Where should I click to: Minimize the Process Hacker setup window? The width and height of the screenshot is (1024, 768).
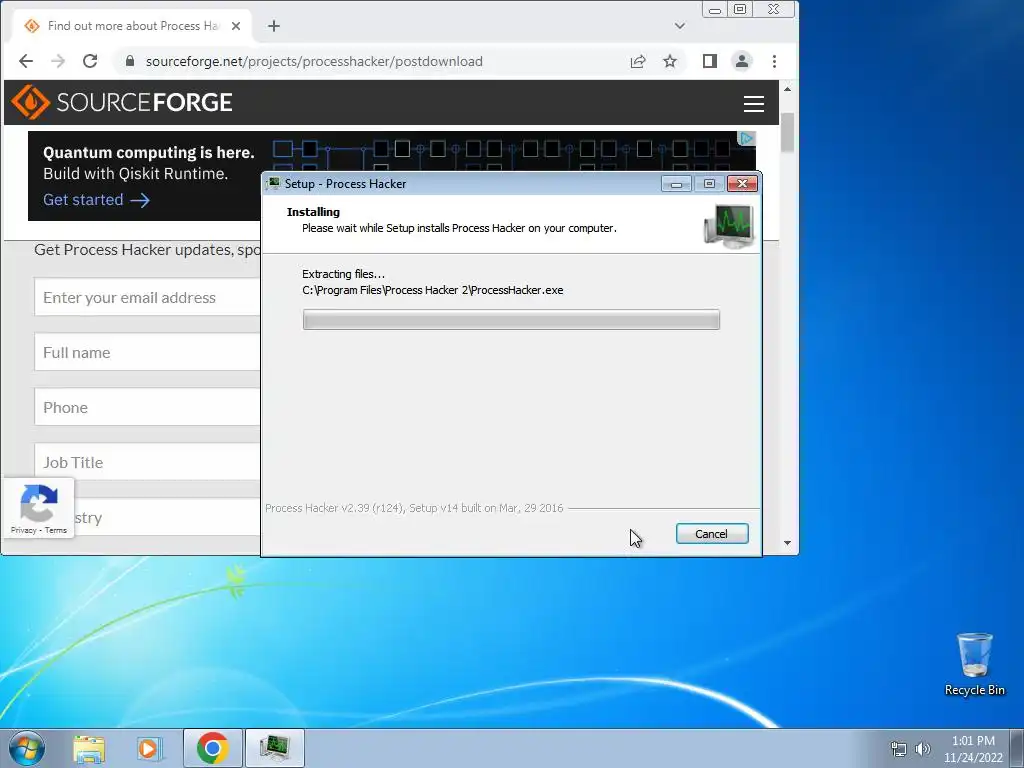pos(677,184)
